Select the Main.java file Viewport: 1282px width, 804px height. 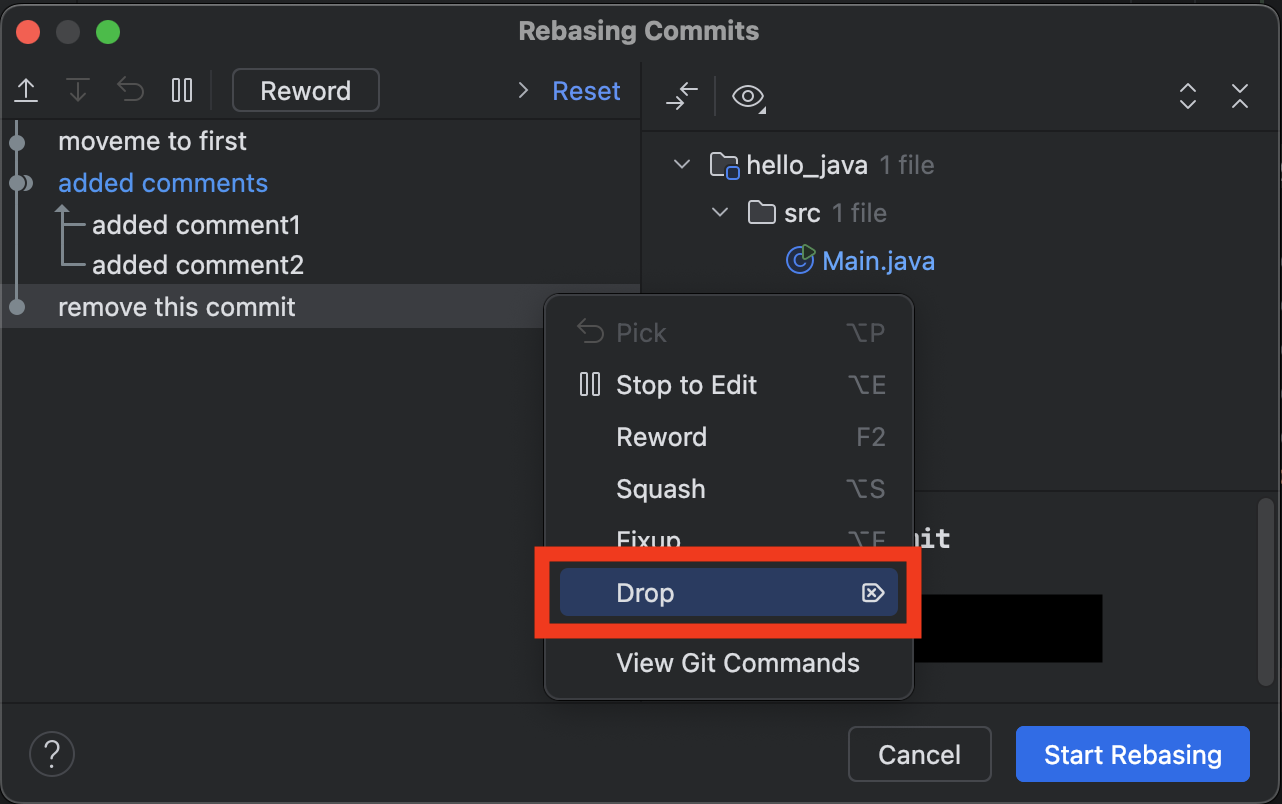(x=878, y=261)
